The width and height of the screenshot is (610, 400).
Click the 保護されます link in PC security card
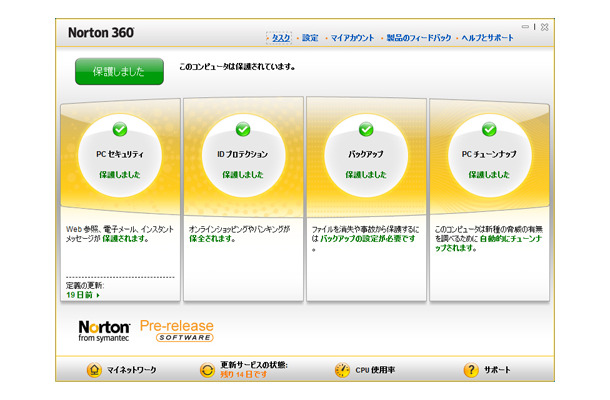point(125,239)
